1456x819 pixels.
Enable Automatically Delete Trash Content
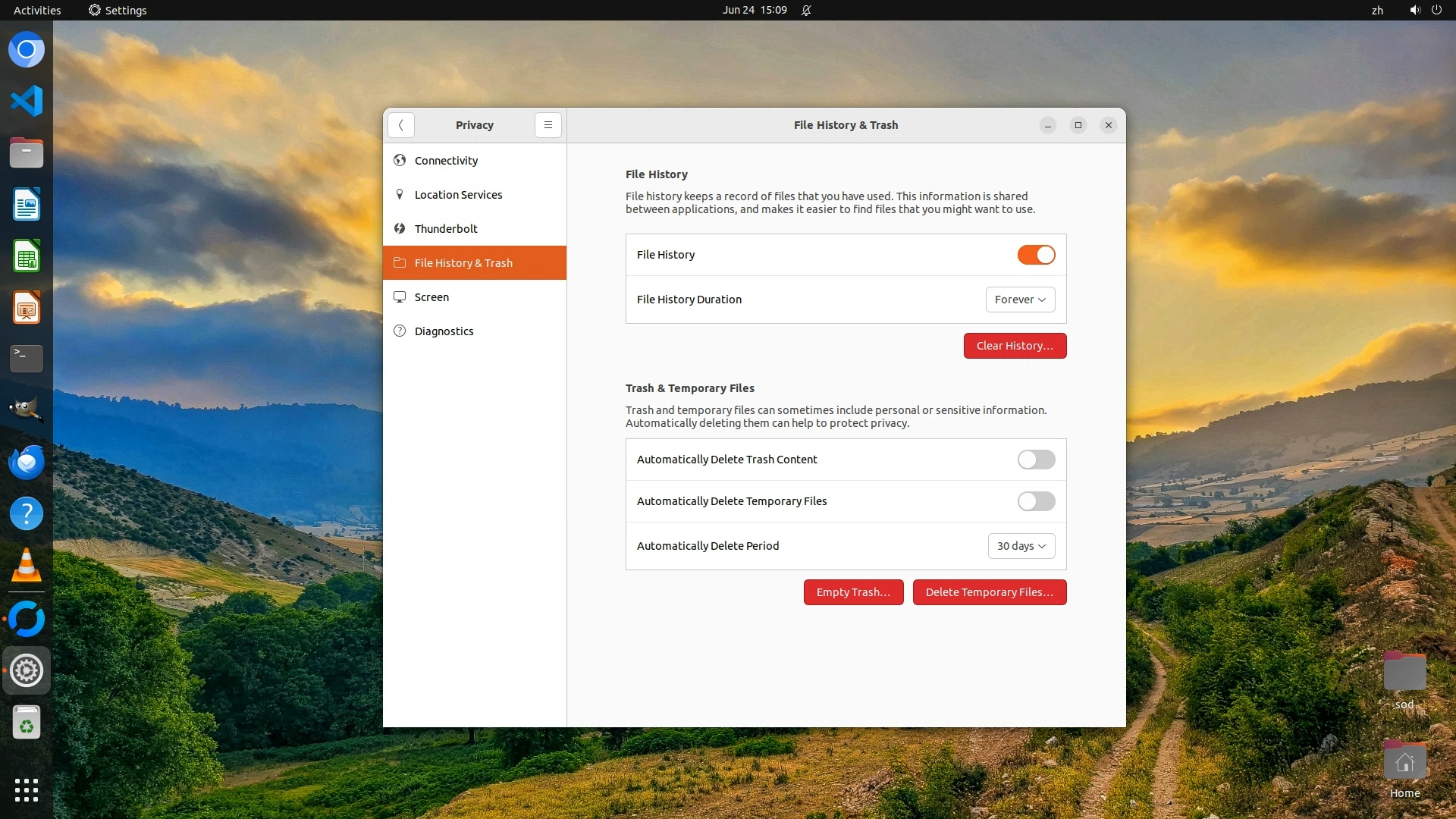(1036, 460)
